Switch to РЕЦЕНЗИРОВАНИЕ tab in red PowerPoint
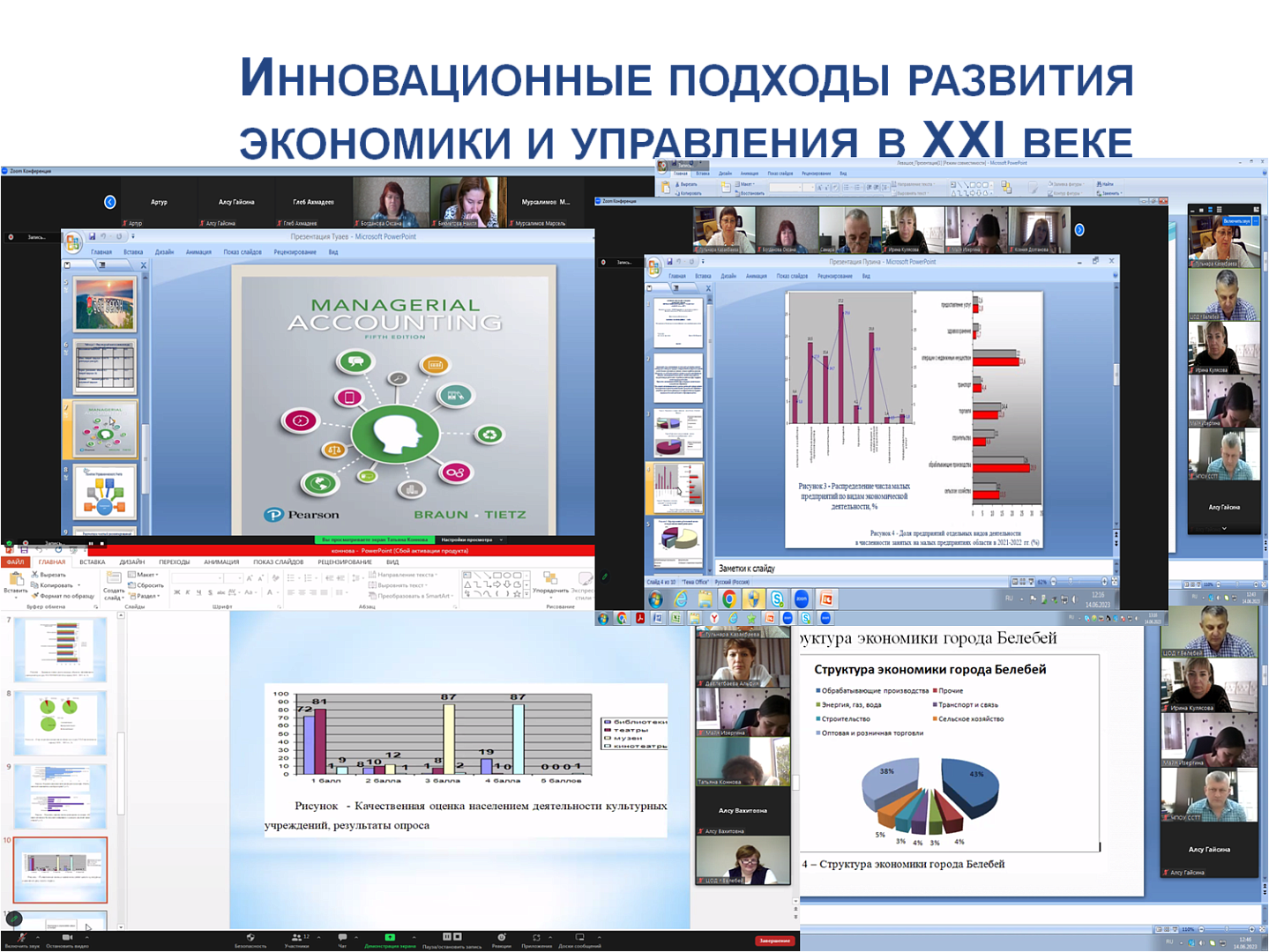The width and height of the screenshot is (1269, 952). [x=345, y=562]
